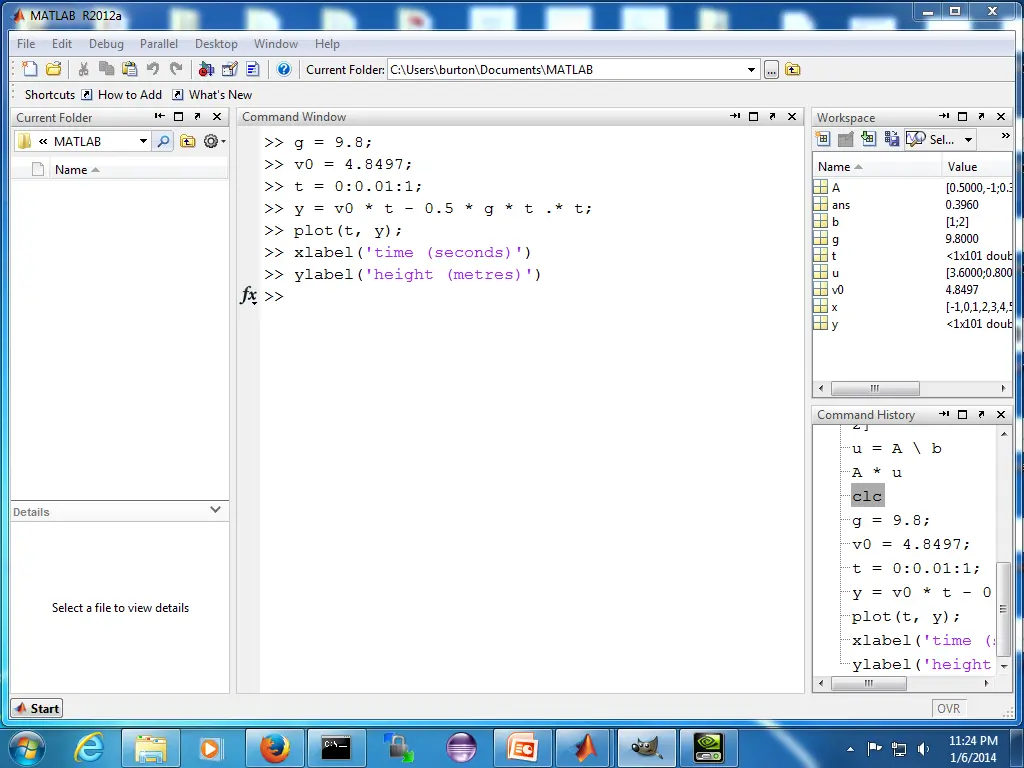Save the workspace using the Workspace toolbar icon
The height and width of the screenshot is (768, 1024).
coord(891,139)
